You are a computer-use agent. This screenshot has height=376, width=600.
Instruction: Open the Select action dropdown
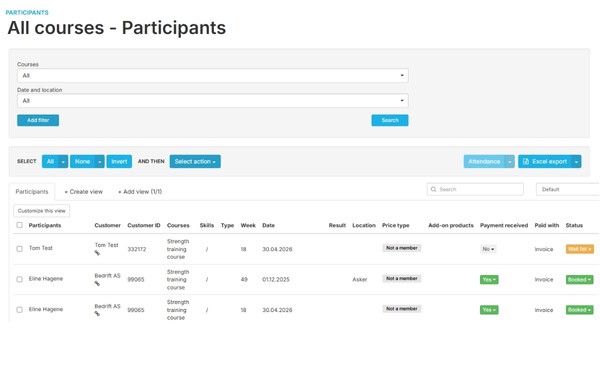(195, 161)
